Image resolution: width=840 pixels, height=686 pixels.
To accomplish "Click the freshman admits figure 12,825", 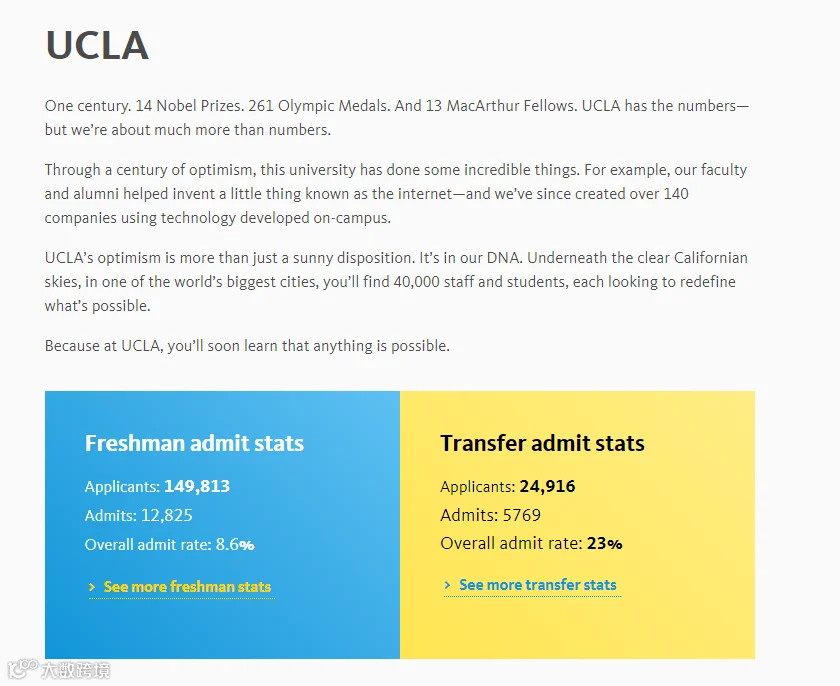I will pos(167,515).
